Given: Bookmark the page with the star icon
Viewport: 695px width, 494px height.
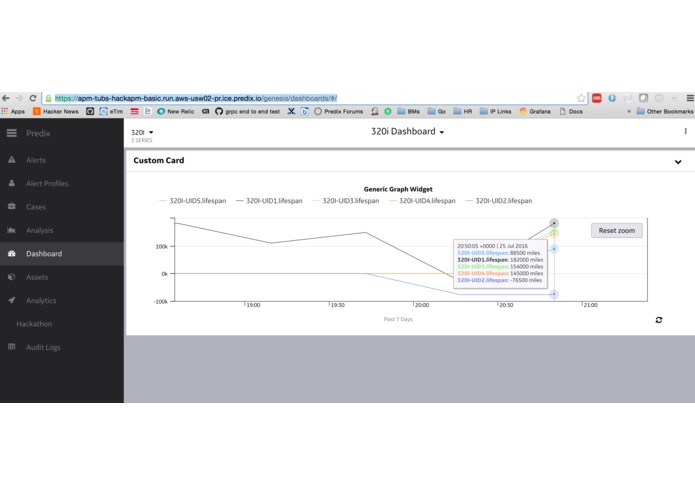Looking at the screenshot, I should pyautogui.click(x=581, y=98).
